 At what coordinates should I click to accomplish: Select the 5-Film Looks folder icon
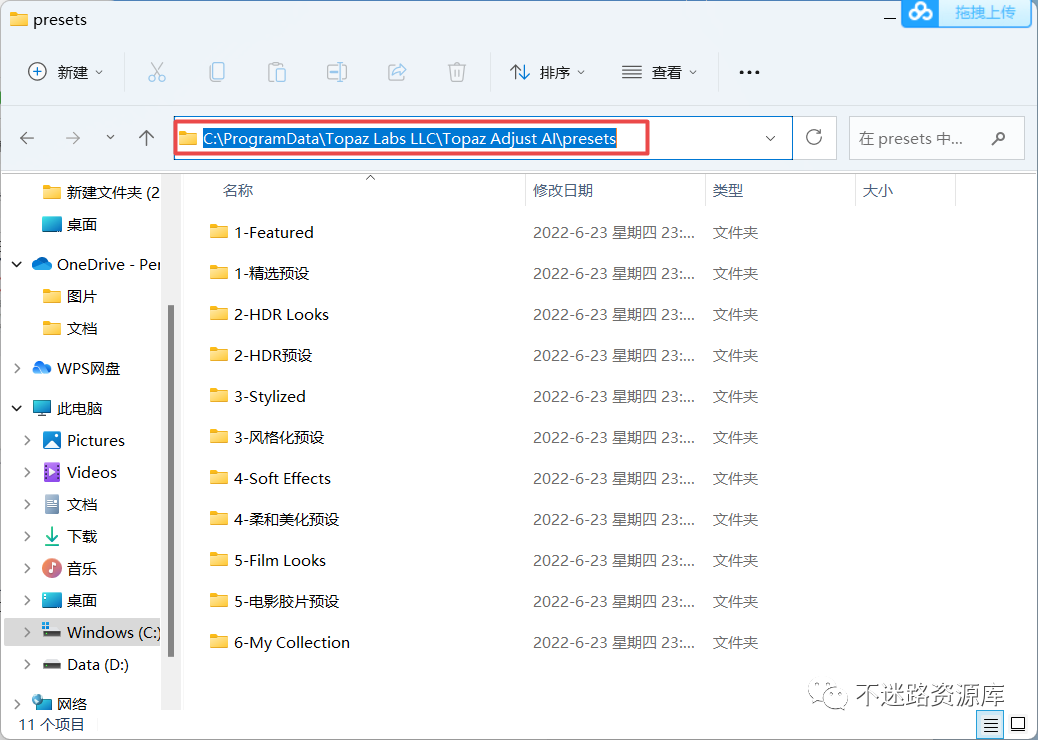point(219,560)
